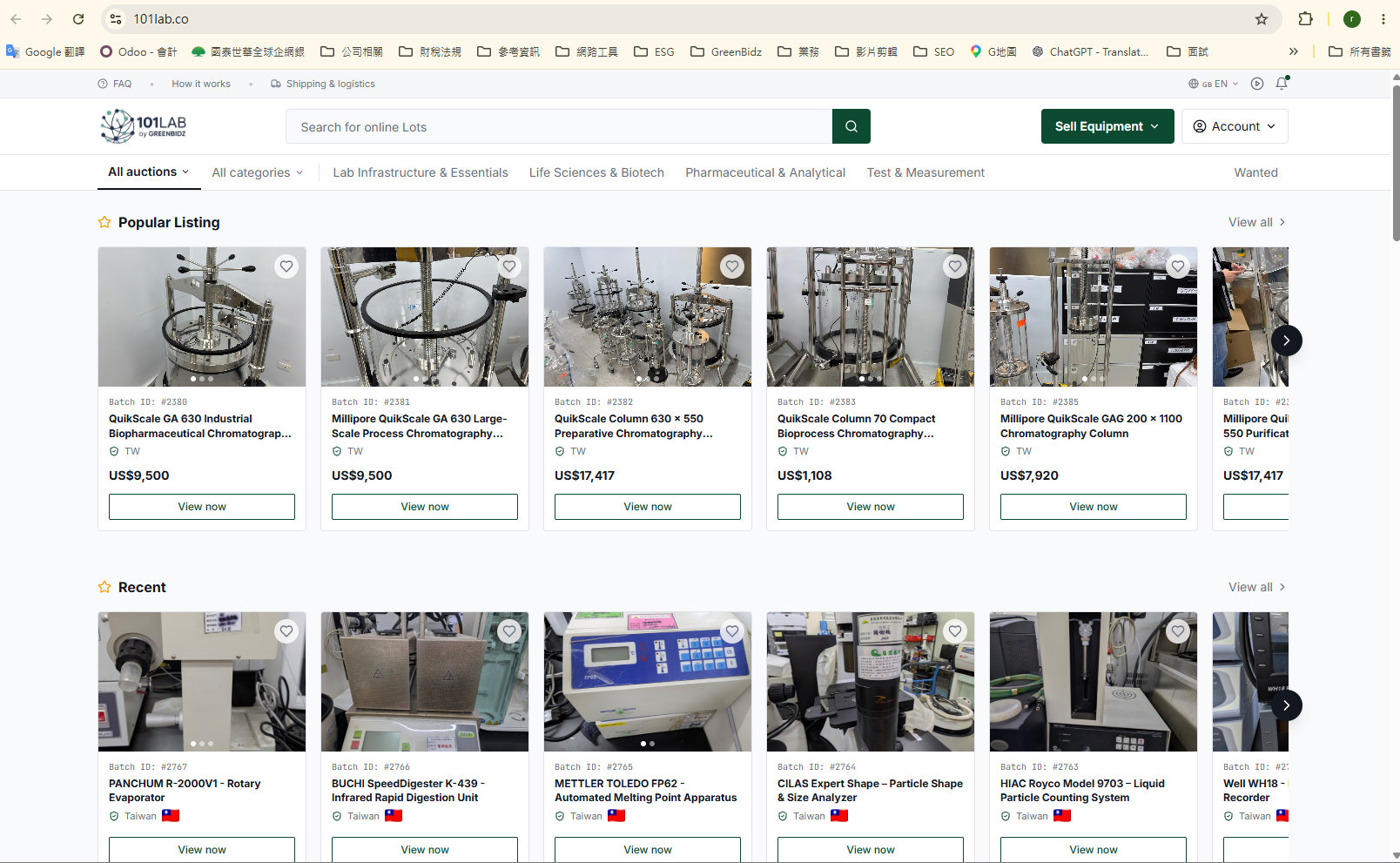1400x863 pixels.
Task: Expand the All auctions dropdown
Action: point(148,172)
